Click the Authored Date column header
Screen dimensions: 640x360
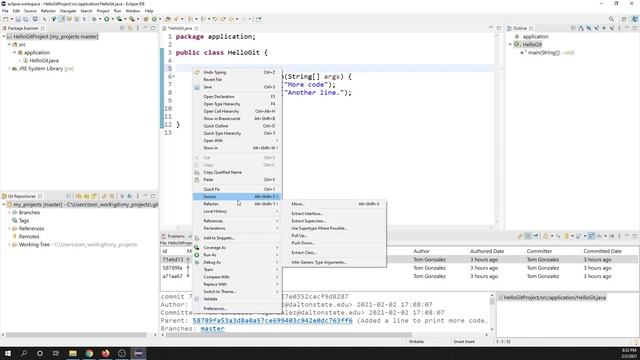point(487,251)
